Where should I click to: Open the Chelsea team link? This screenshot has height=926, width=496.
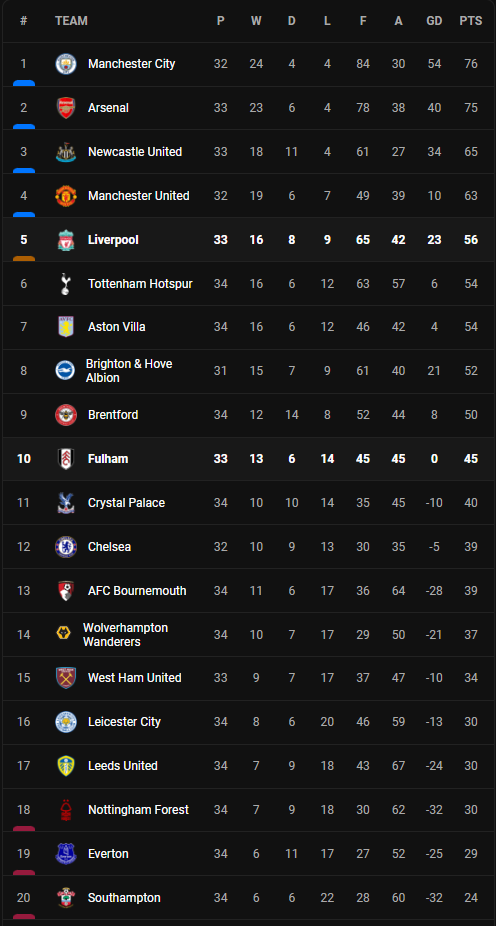coord(109,547)
